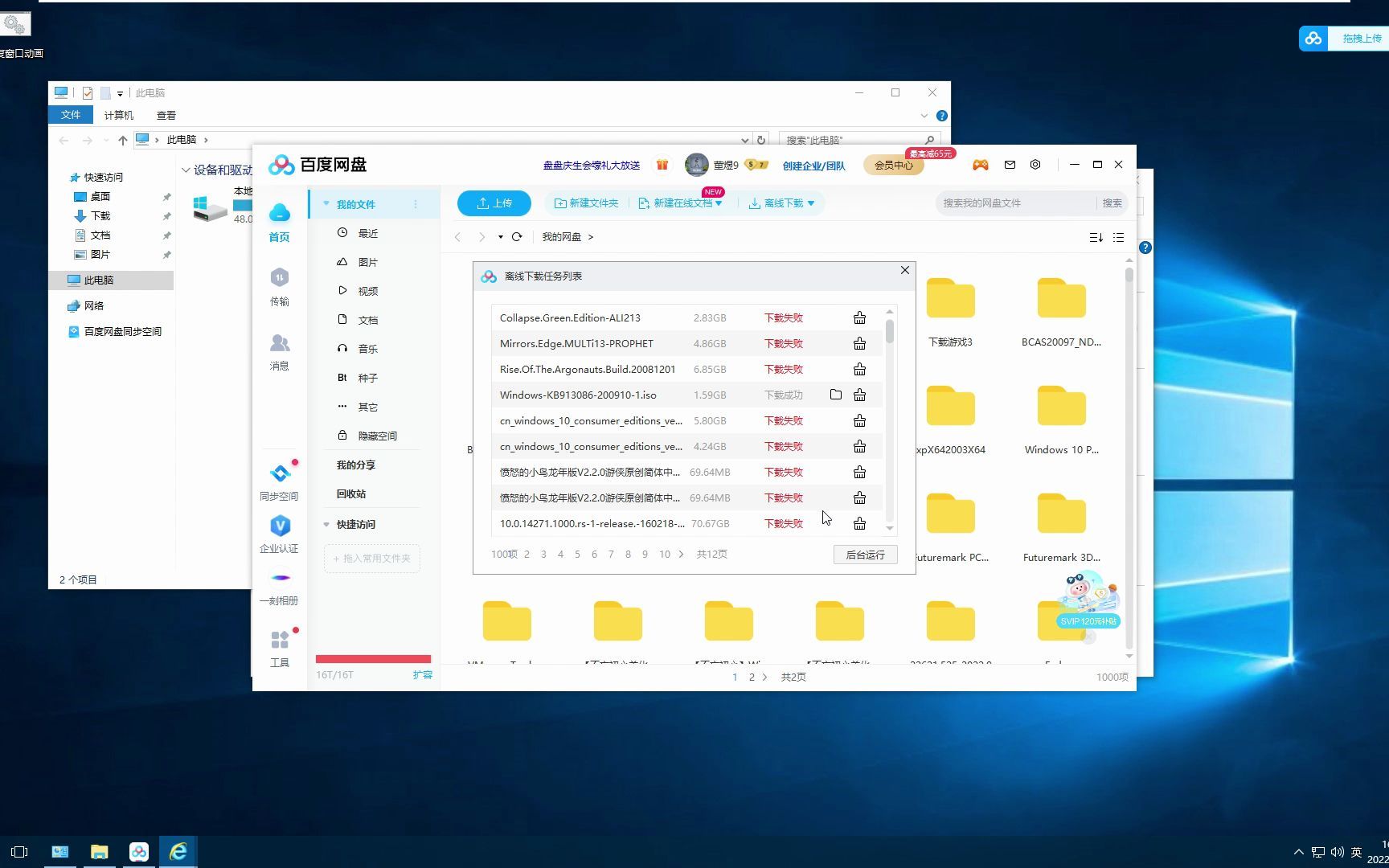Delete Mirrors.Edge.MULTi13-PROPHET task with trash icon
The height and width of the screenshot is (868, 1389).
pyautogui.click(x=859, y=344)
